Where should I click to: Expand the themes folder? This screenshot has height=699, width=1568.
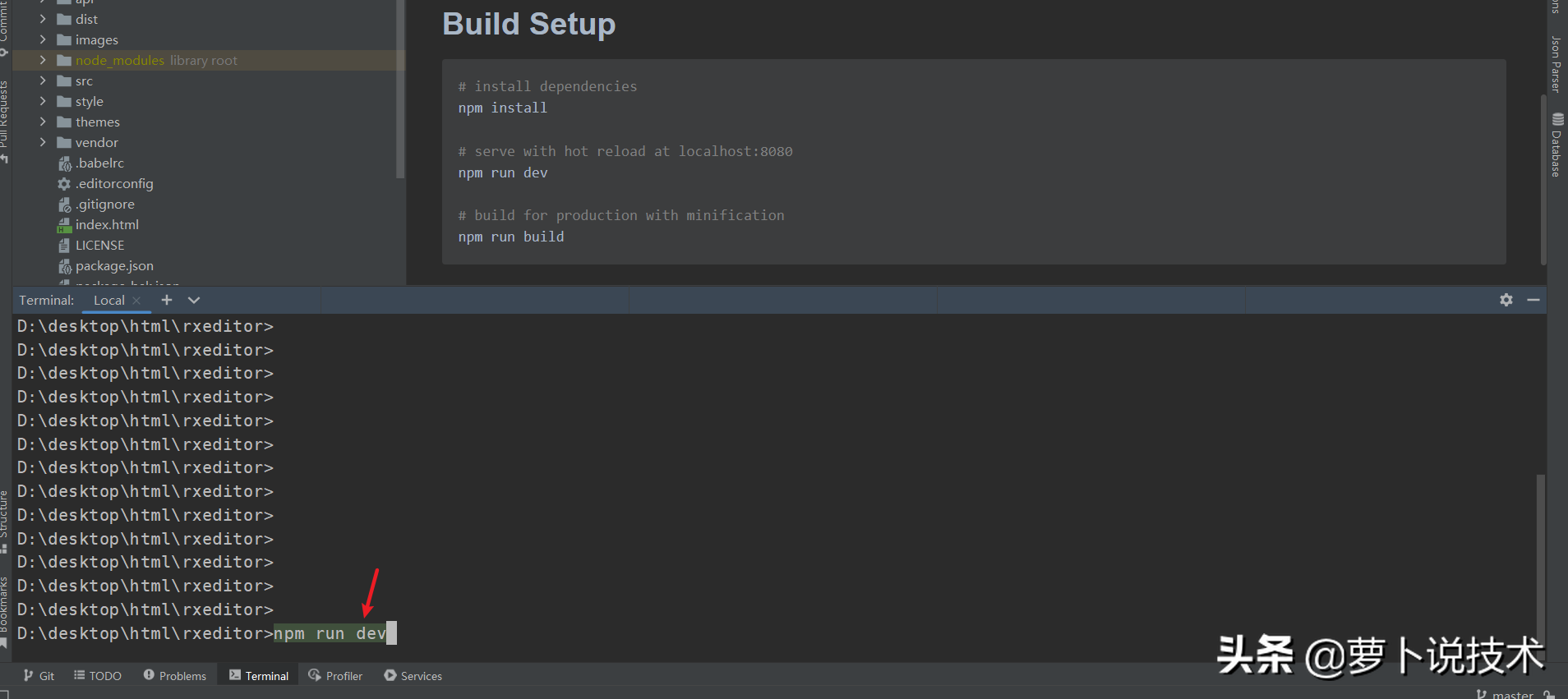(43, 122)
